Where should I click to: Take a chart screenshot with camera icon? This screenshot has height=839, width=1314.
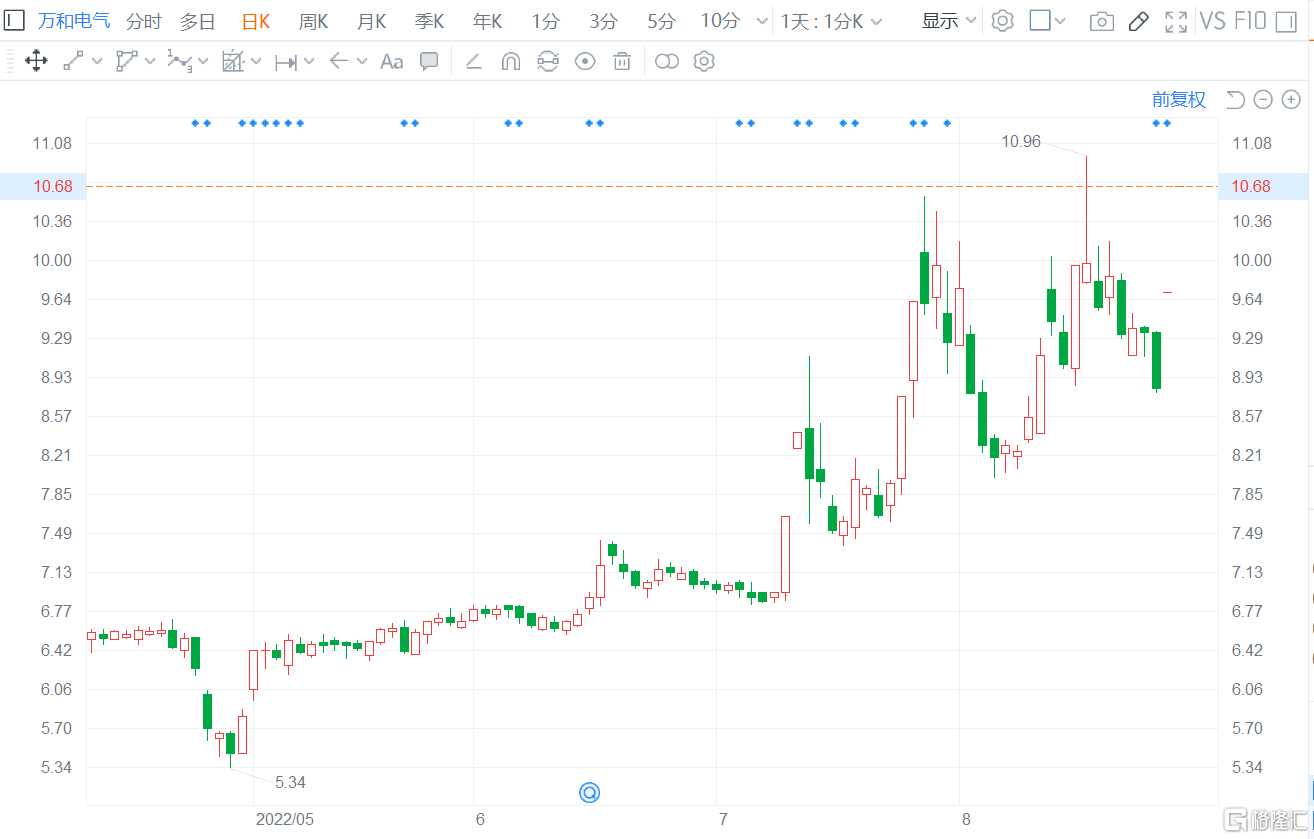pyautogui.click(x=1102, y=22)
